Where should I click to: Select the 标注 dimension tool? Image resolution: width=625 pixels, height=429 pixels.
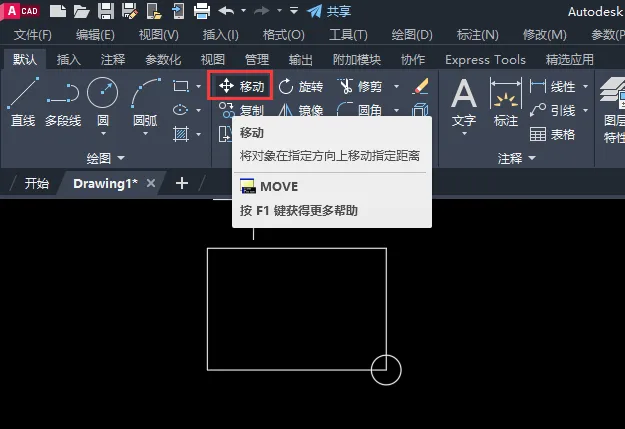[x=505, y=102]
